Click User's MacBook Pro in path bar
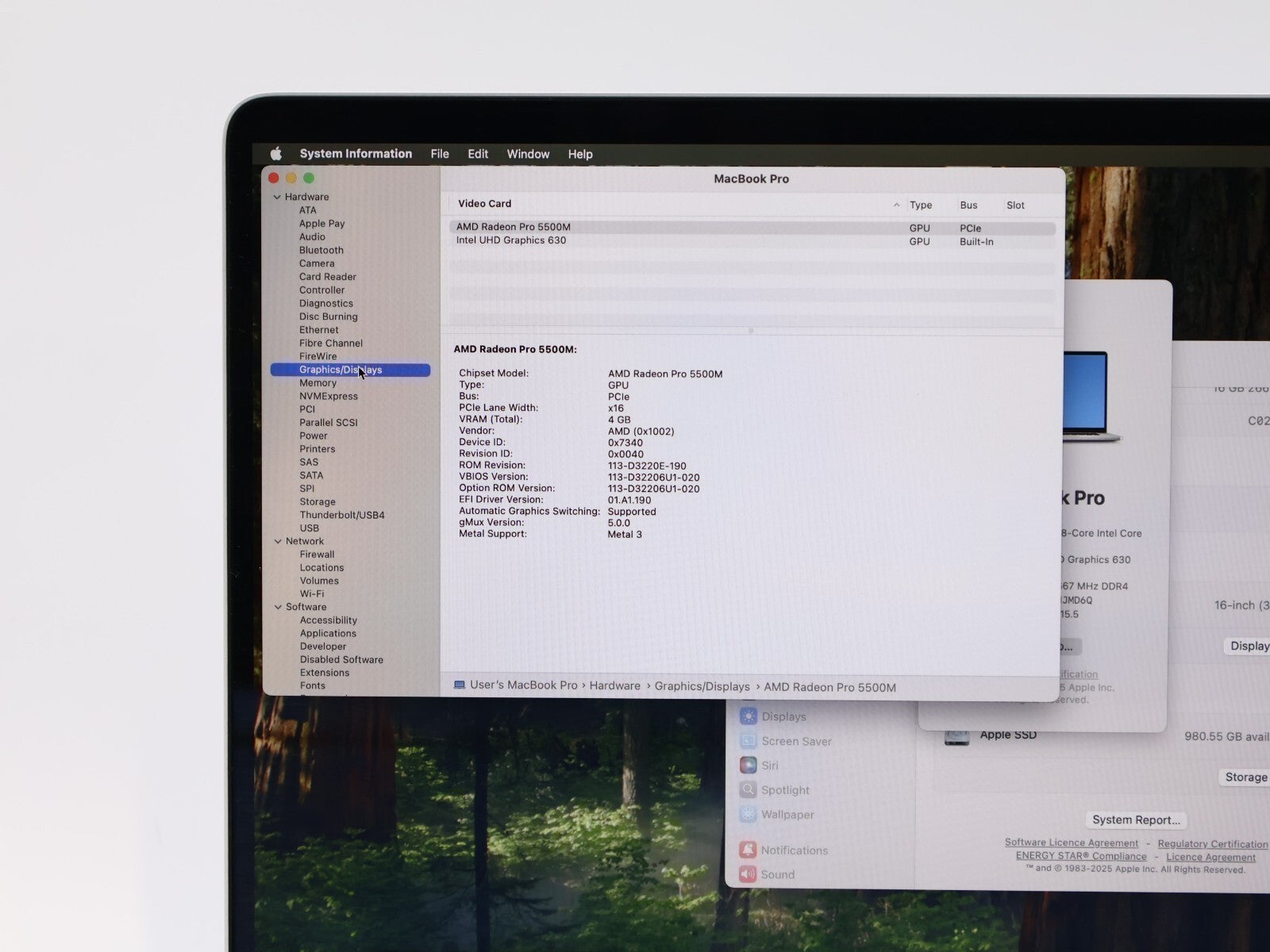This screenshot has width=1270, height=952. coord(523,685)
